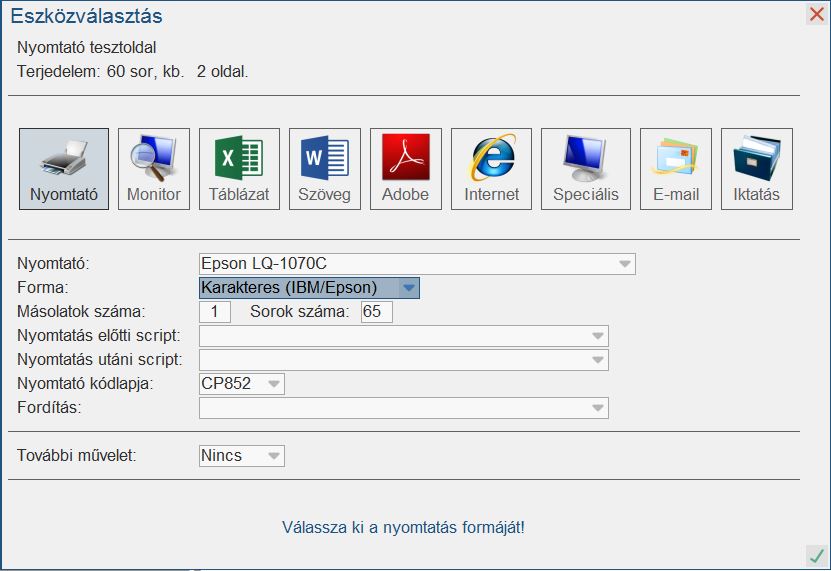Click the Terjedelem: 60 sor line
The image size is (831, 571).
[x=132, y=72]
